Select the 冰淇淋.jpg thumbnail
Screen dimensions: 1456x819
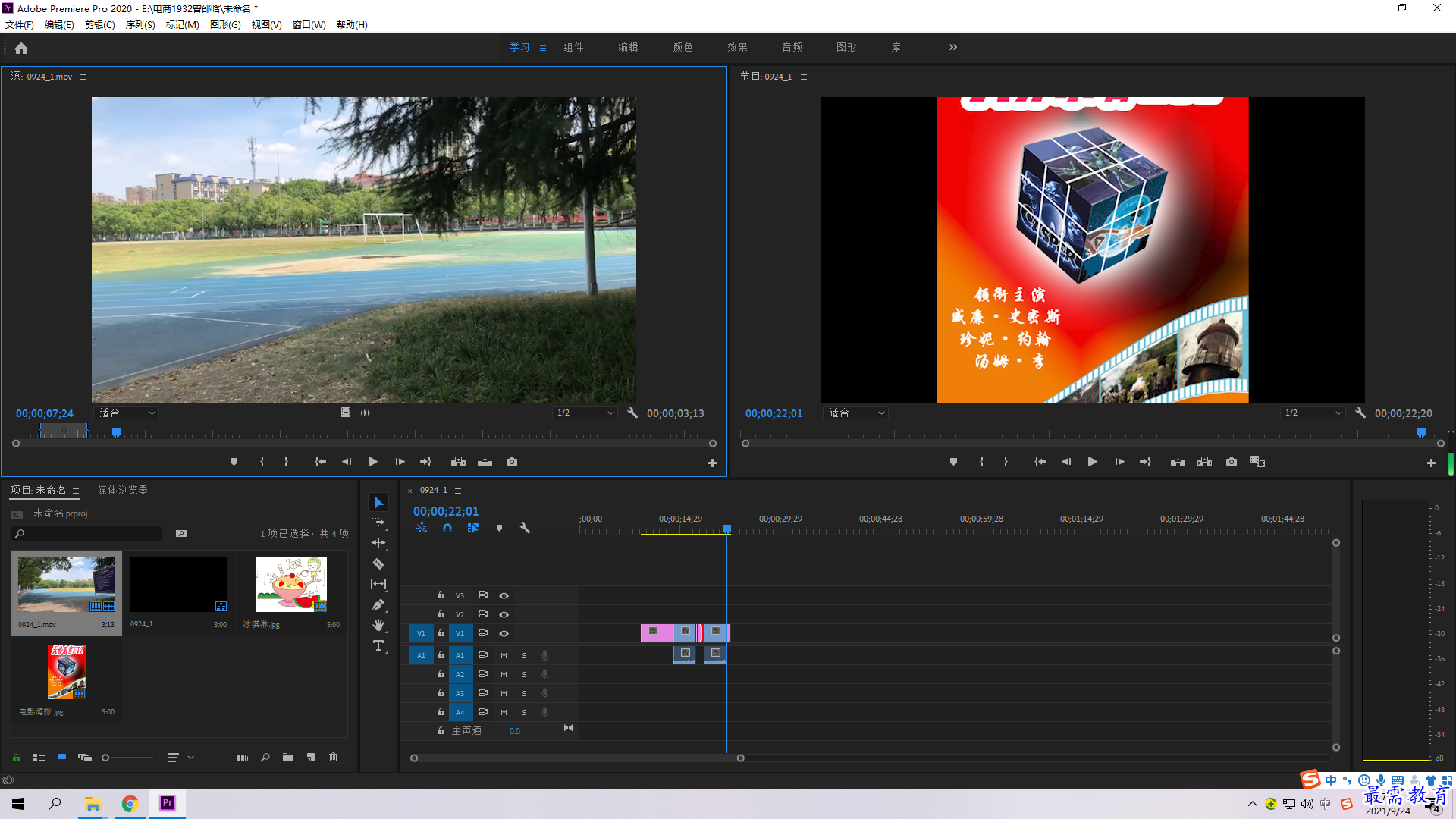click(291, 585)
